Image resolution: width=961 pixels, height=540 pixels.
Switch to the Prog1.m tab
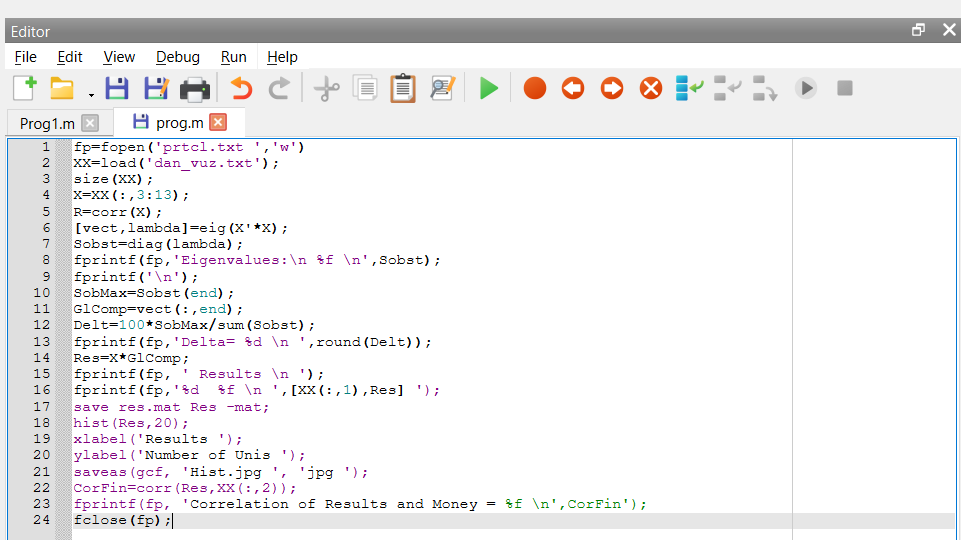tap(47, 123)
